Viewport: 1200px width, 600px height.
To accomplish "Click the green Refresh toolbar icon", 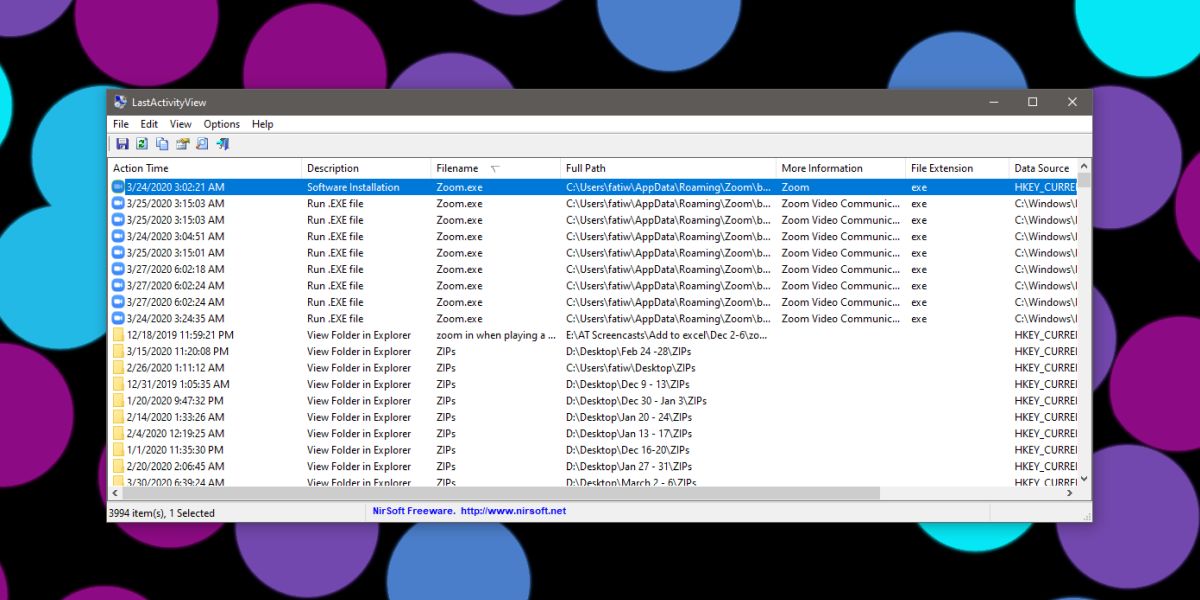I will tap(142, 144).
